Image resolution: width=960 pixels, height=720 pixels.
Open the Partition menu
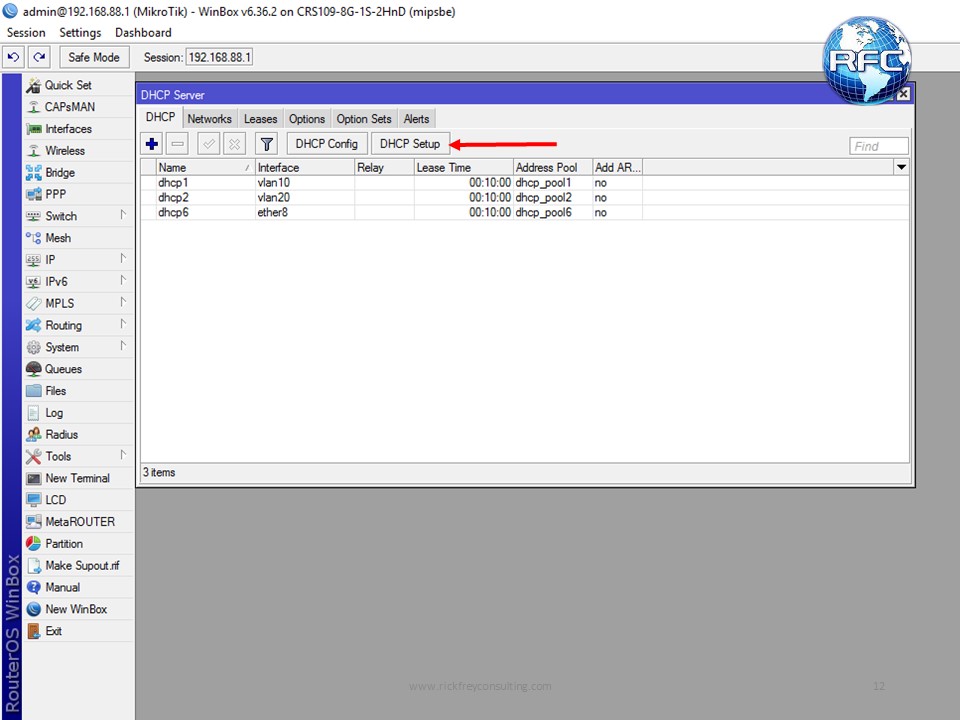(x=78, y=544)
